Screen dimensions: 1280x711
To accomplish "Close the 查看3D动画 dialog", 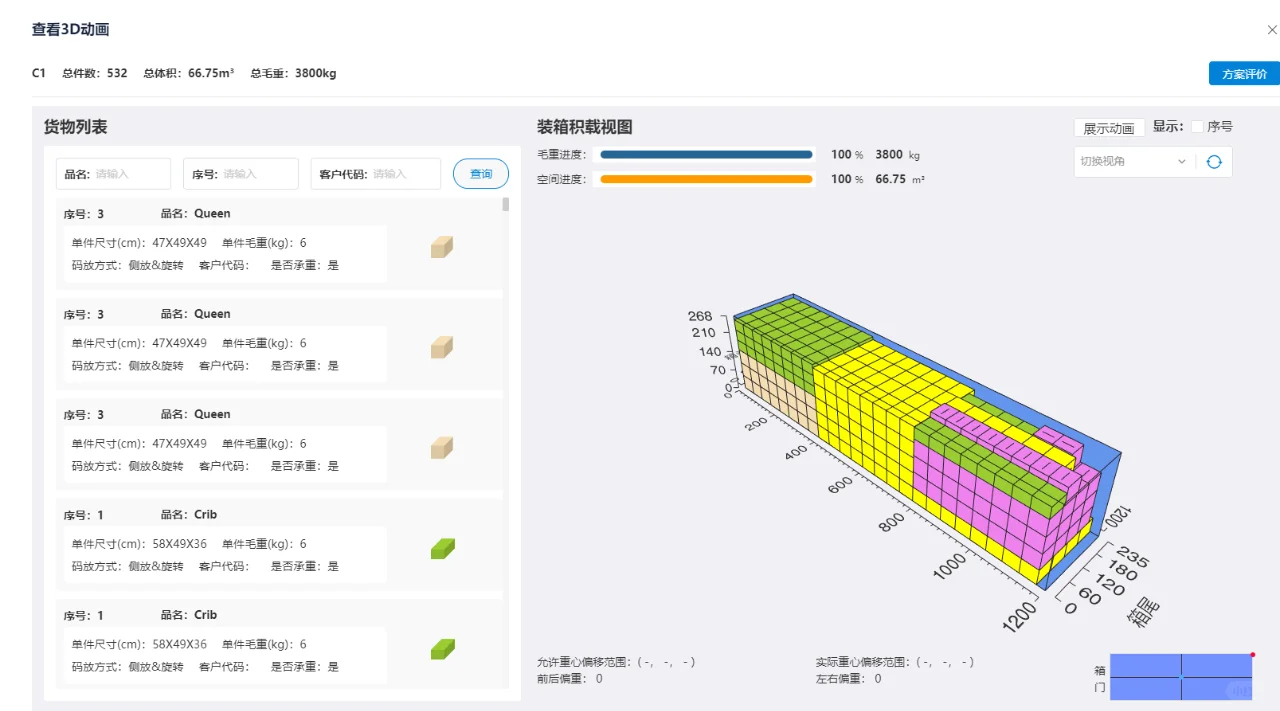I will 1270,29.
